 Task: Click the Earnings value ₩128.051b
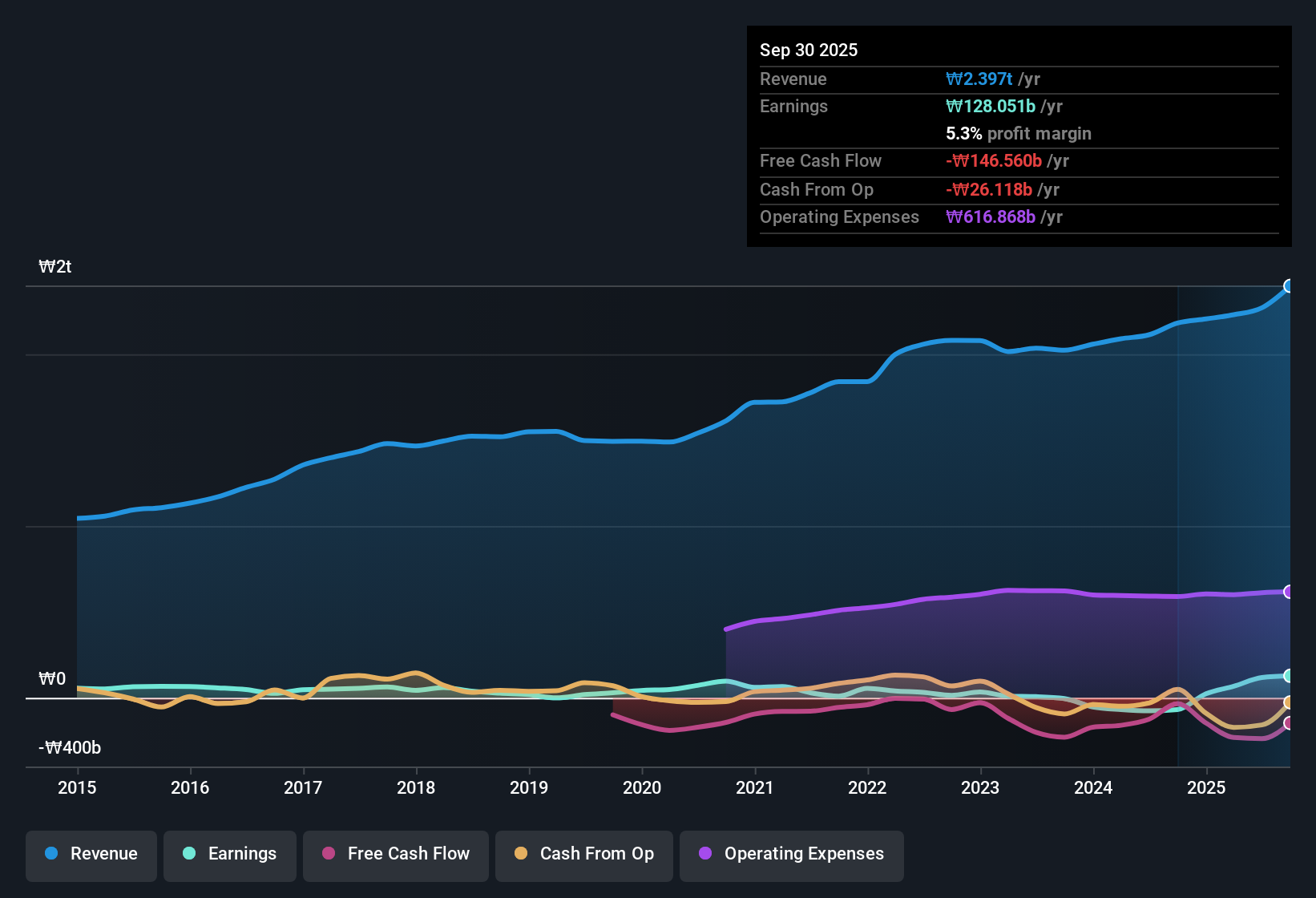[x=991, y=106]
